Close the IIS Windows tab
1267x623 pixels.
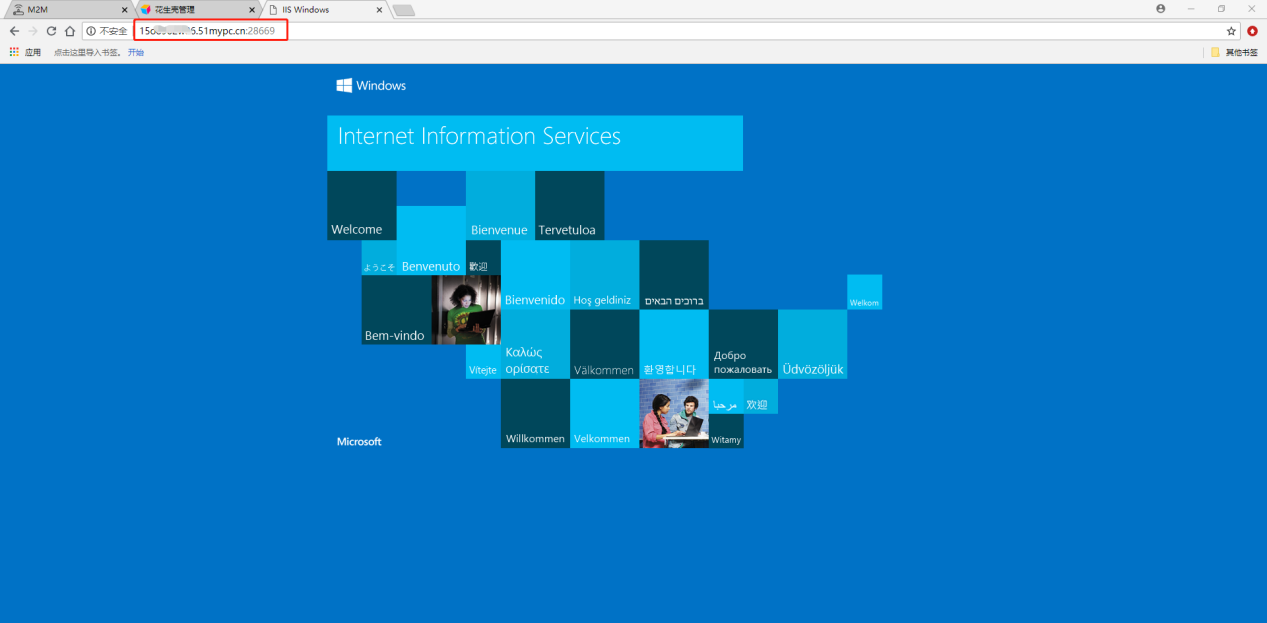pos(379,9)
